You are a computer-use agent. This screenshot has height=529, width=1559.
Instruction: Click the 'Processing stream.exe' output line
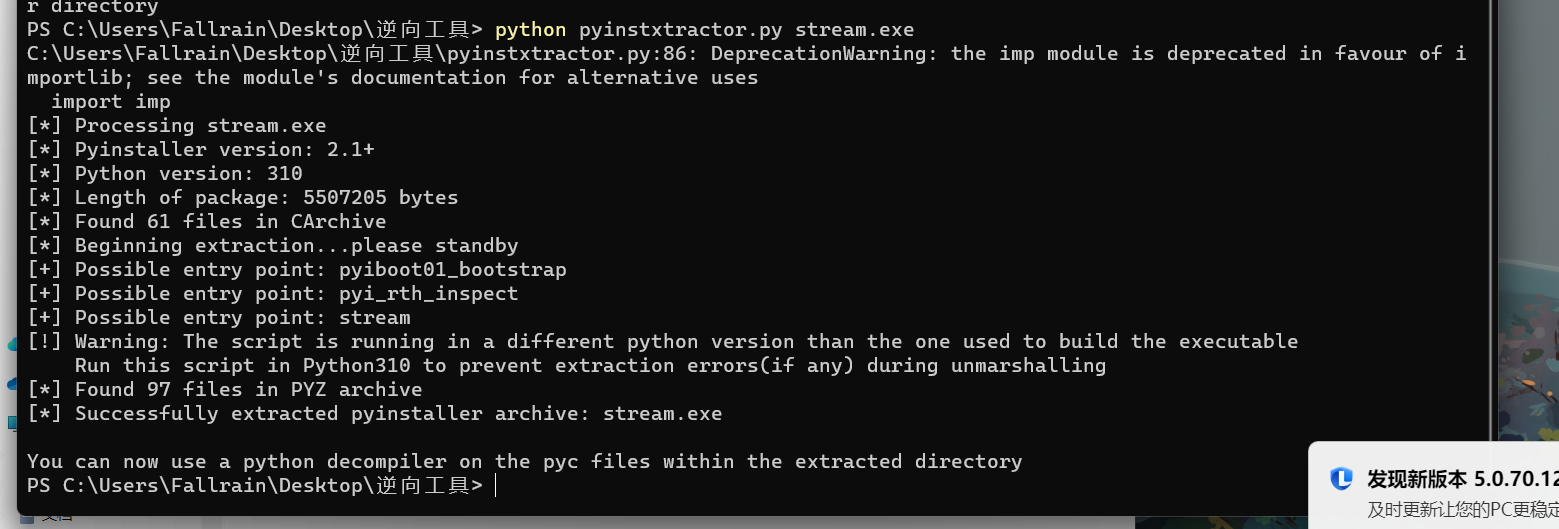click(x=200, y=126)
